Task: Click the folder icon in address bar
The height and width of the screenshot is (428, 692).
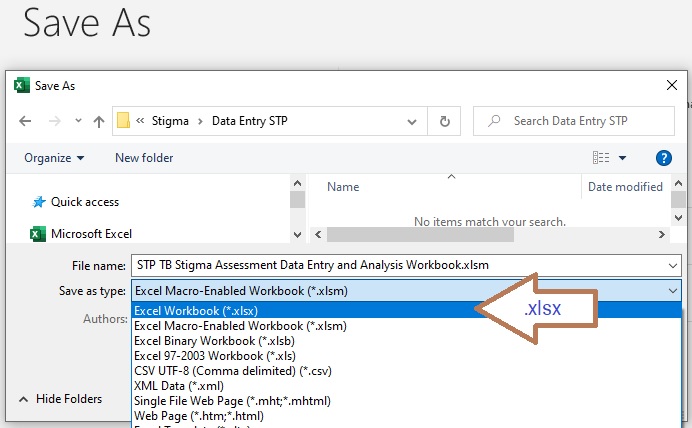Action: click(124, 120)
